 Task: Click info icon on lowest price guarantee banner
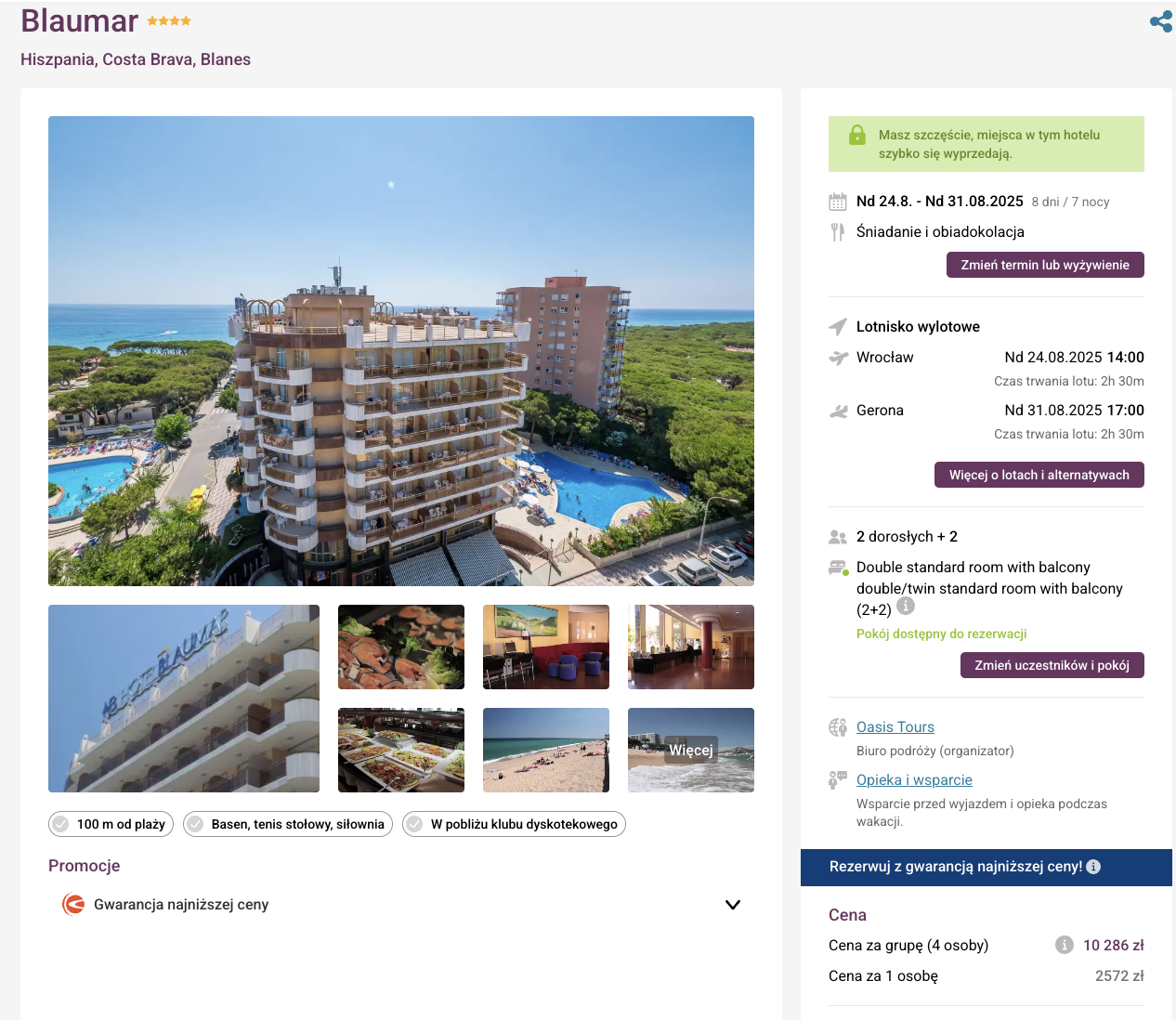1093,867
